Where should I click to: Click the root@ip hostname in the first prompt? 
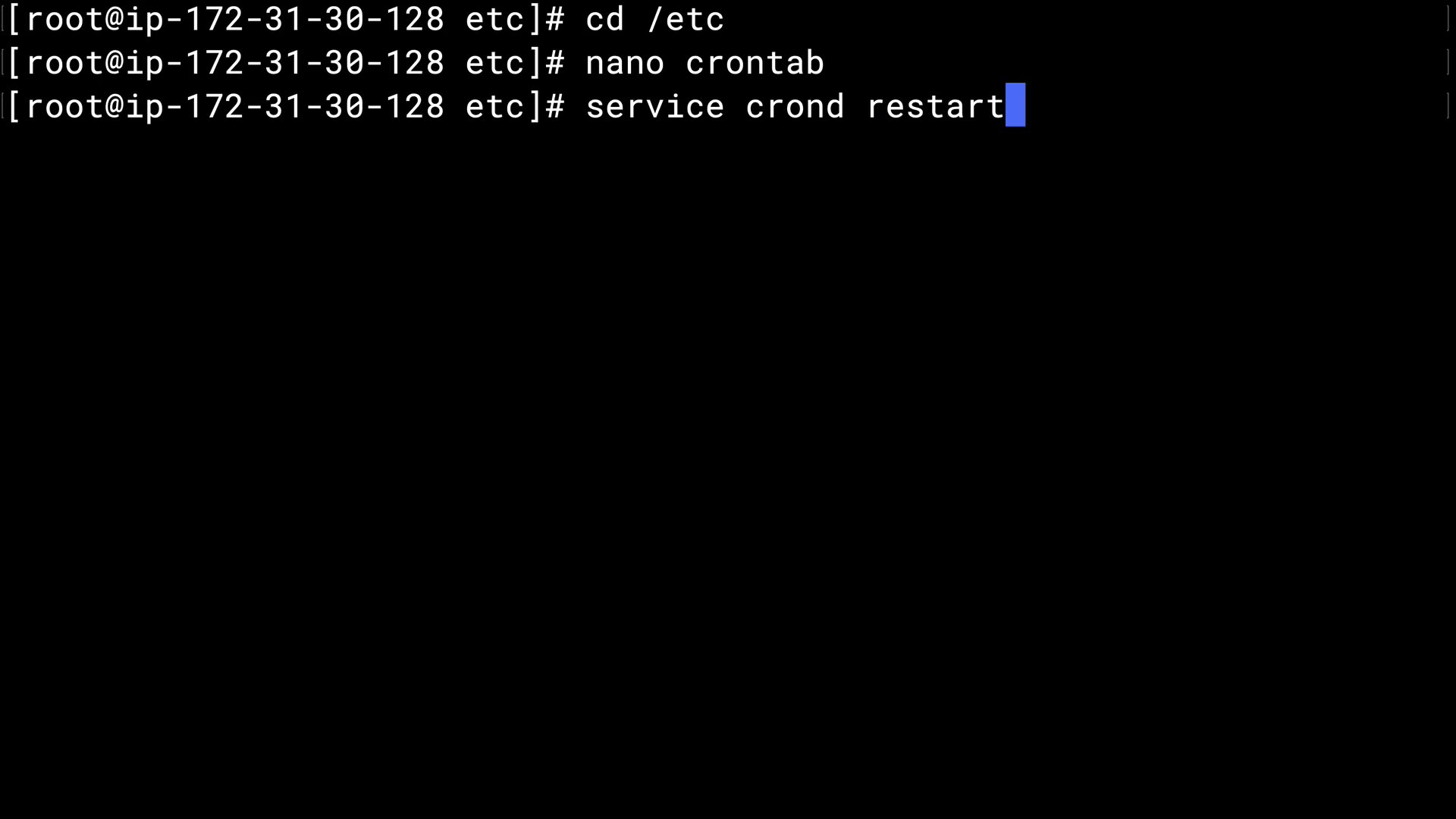click(235, 19)
